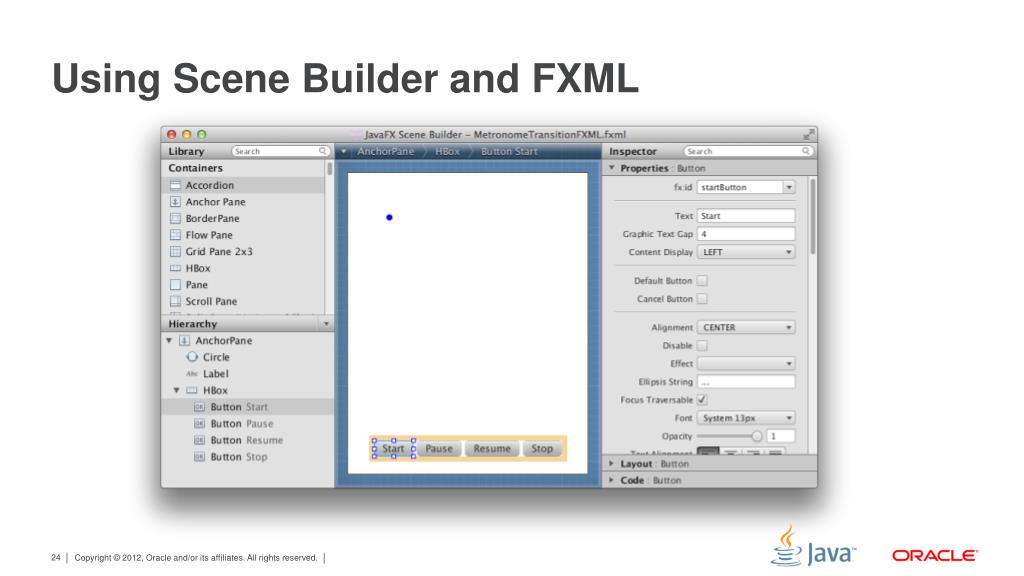
Task: Click the Library list scrollbar
Action: [x=330, y=168]
